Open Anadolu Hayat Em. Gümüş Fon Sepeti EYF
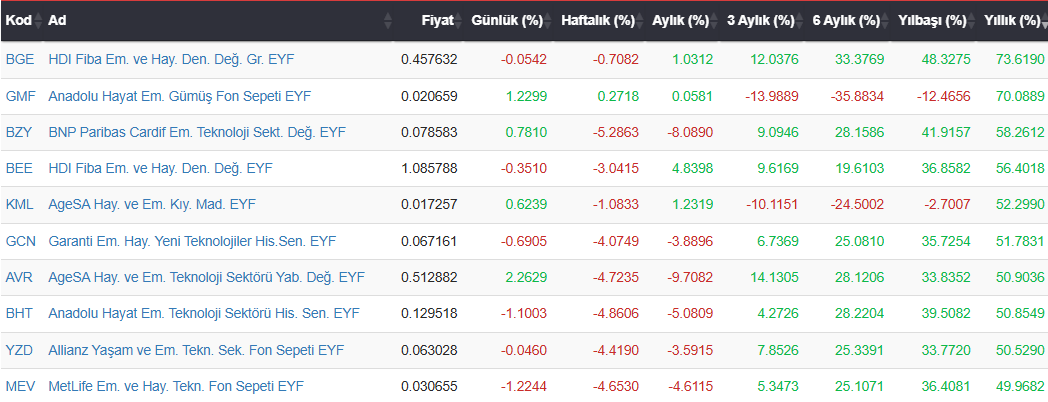The width and height of the screenshot is (1048, 402). click(x=179, y=96)
